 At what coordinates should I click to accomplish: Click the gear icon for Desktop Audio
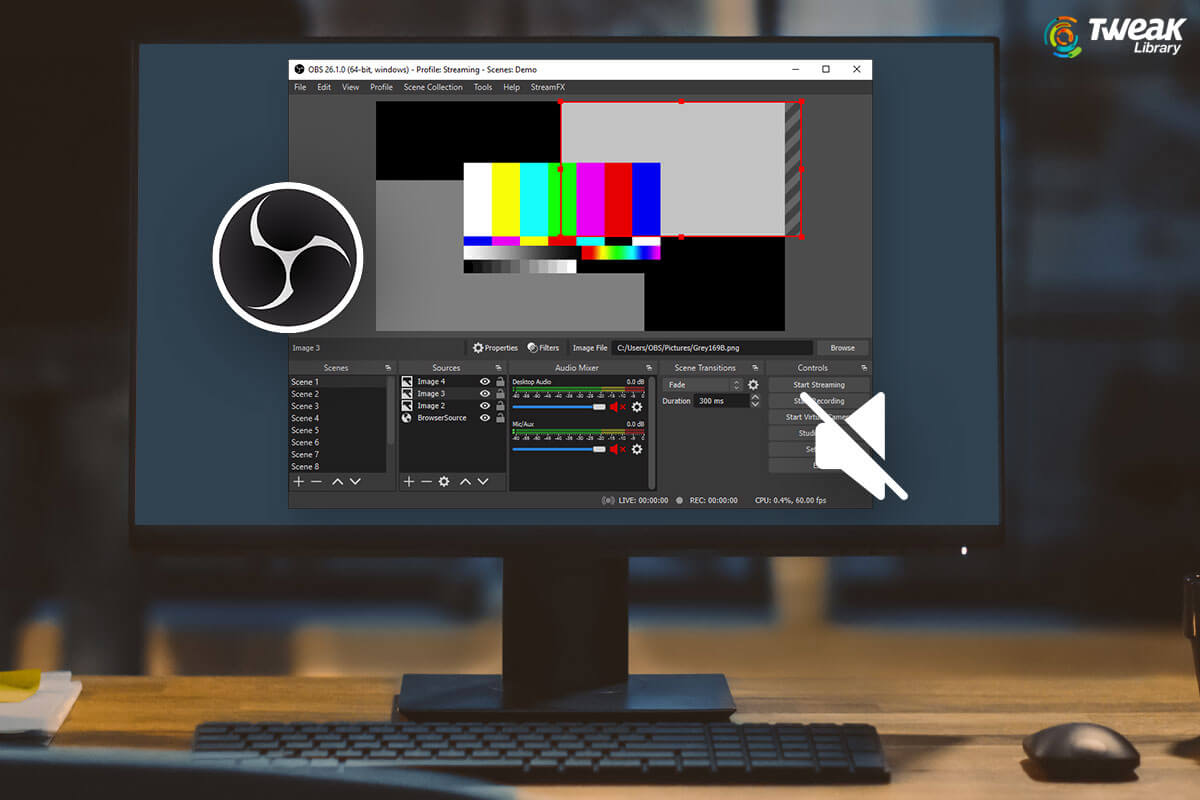pyautogui.click(x=637, y=406)
